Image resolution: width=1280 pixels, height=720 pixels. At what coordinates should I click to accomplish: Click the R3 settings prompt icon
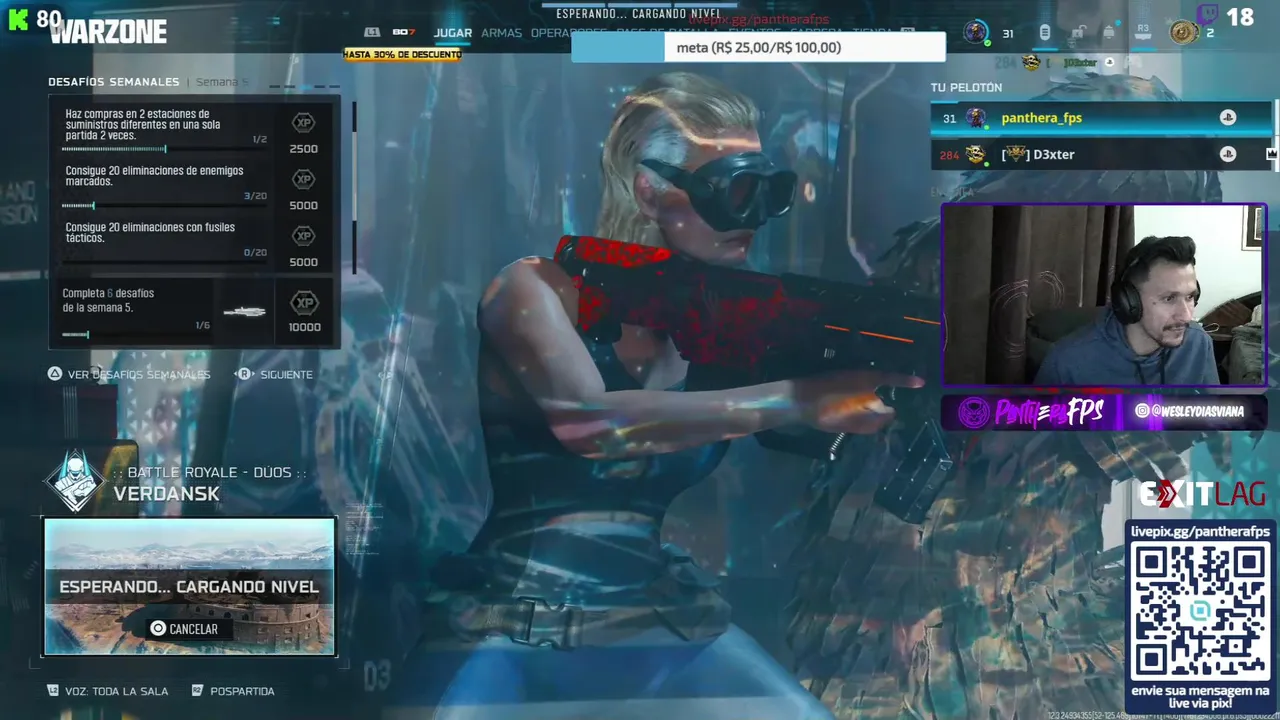pos(1144,32)
